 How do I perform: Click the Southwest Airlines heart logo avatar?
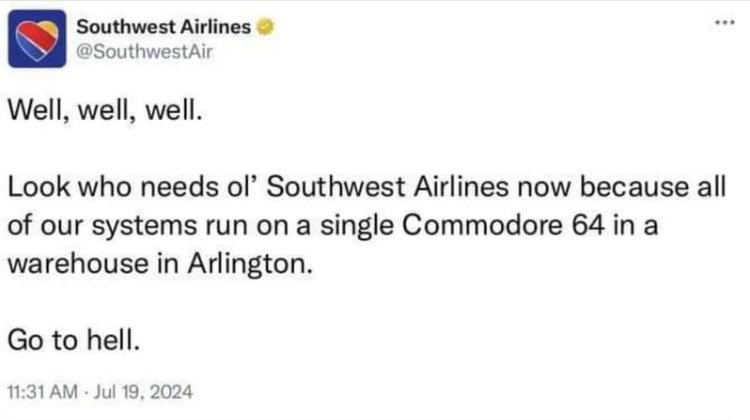coord(36,40)
